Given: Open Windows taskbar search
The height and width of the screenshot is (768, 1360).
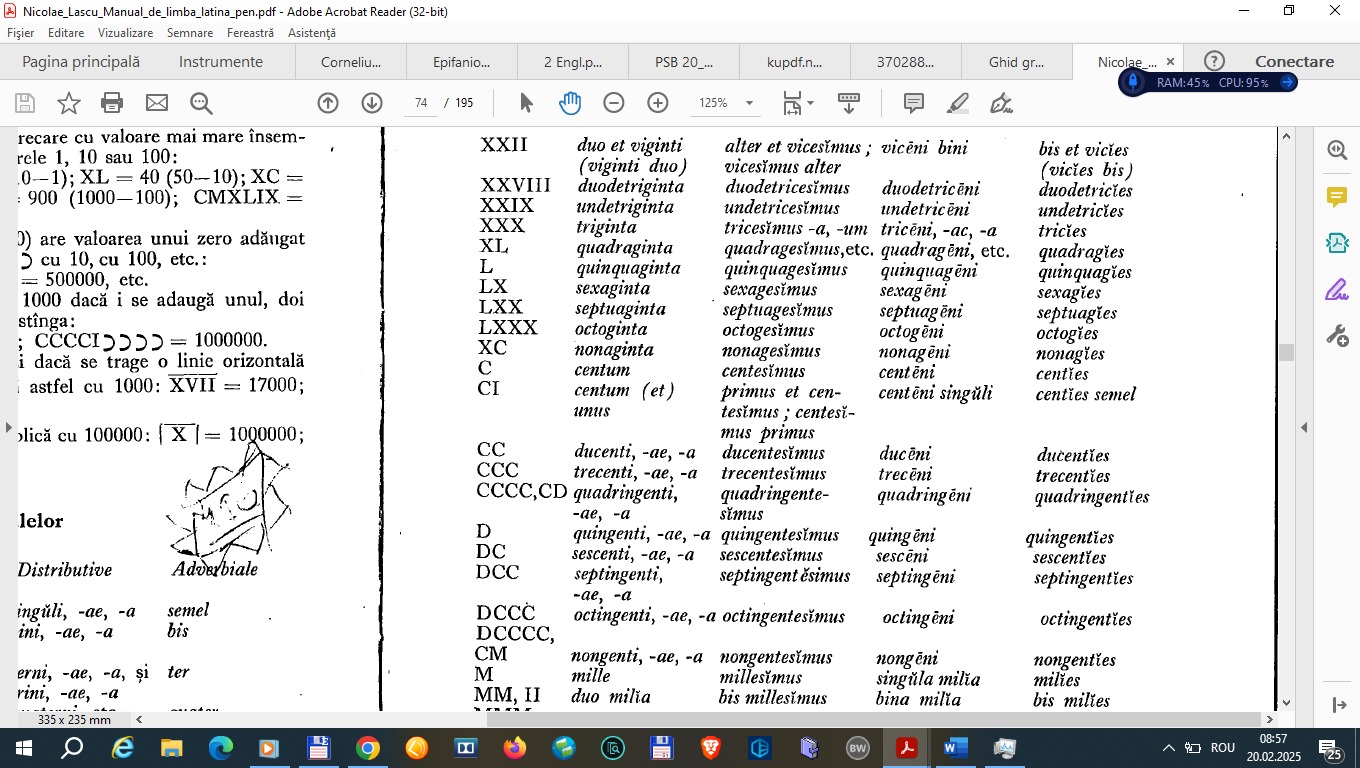Looking at the screenshot, I should [72, 748].
